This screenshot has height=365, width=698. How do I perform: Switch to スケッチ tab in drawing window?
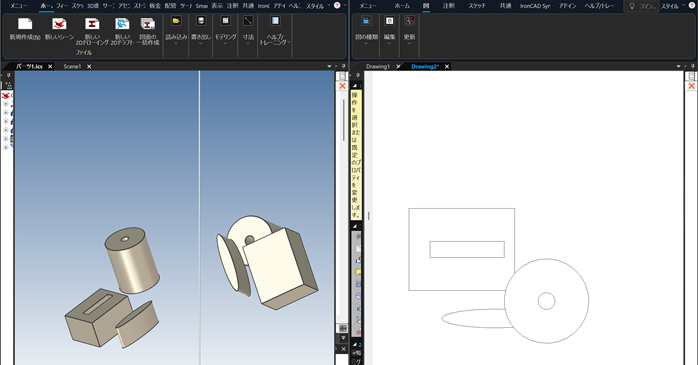476,6
